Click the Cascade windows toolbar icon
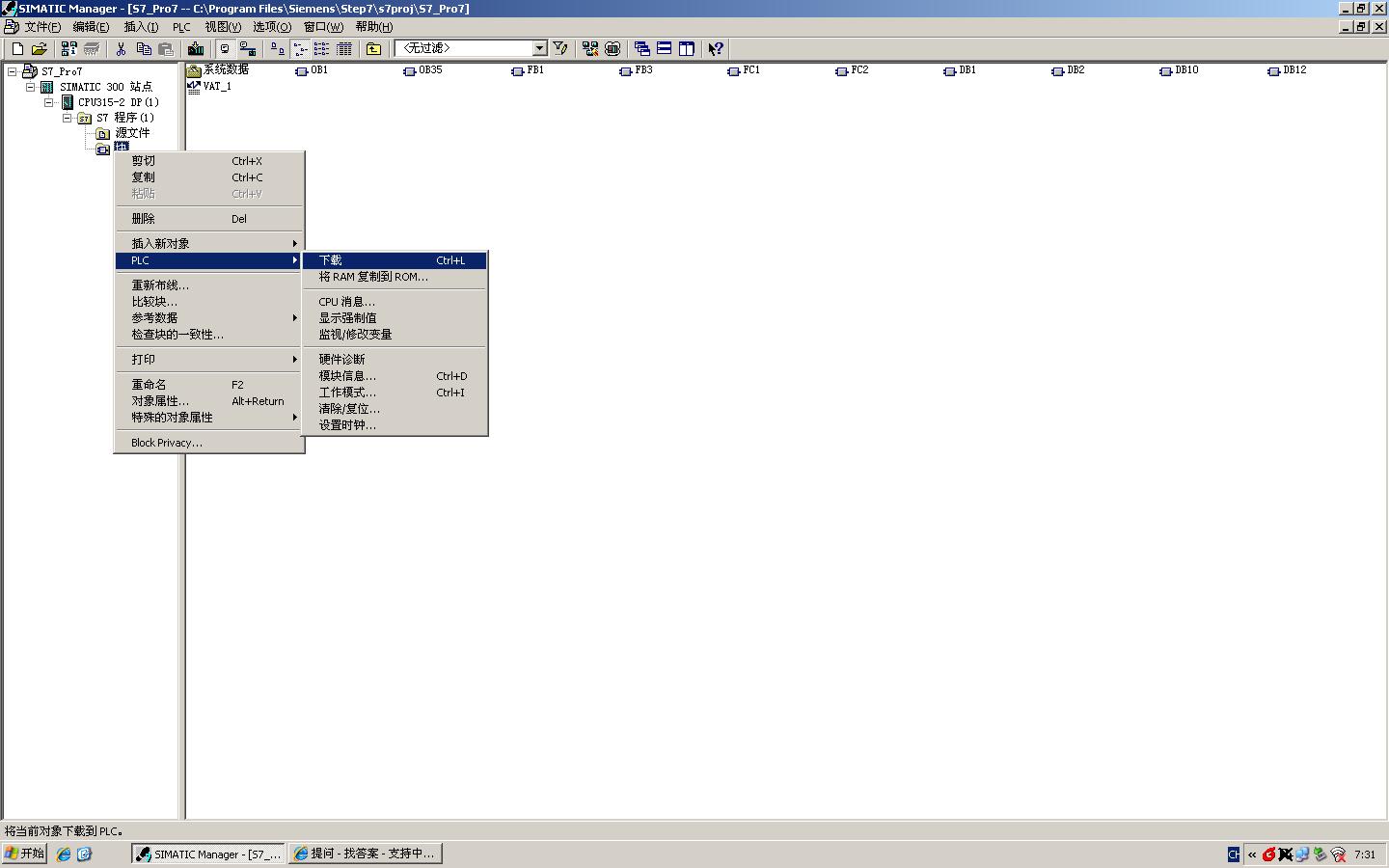 coord(642,48)
